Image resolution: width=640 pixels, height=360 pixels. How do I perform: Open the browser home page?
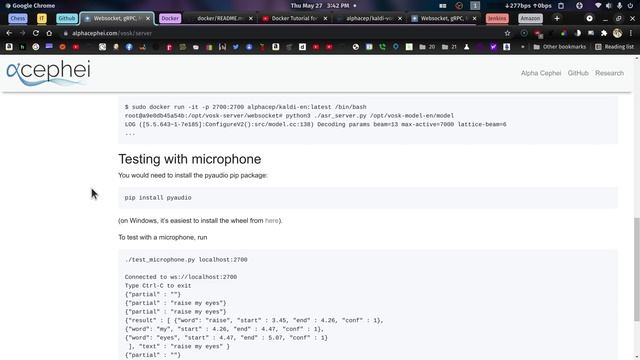click(x=49, y=33)
